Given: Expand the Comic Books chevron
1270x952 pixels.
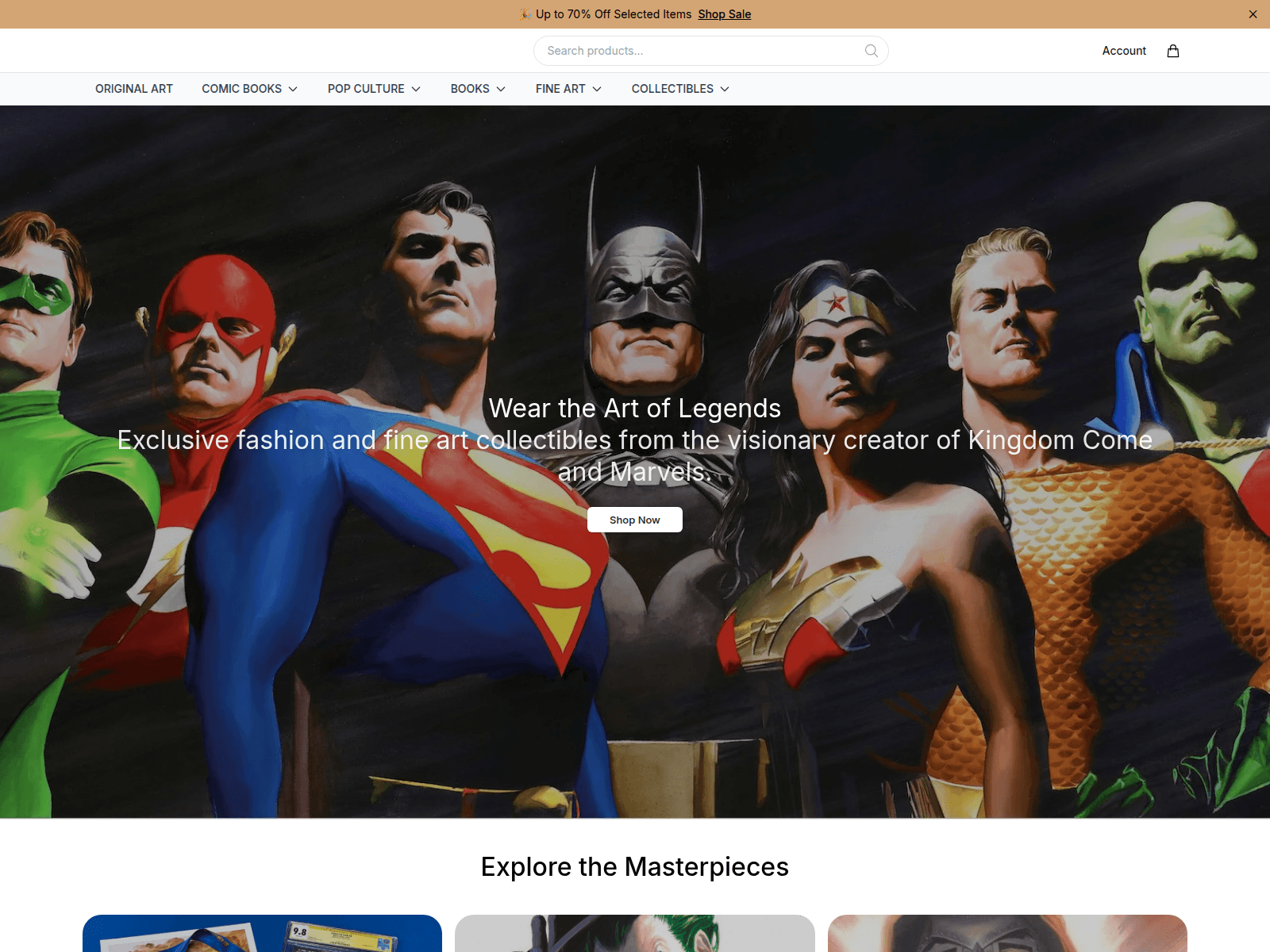Looking at the screenshot, I should point(293,89).
